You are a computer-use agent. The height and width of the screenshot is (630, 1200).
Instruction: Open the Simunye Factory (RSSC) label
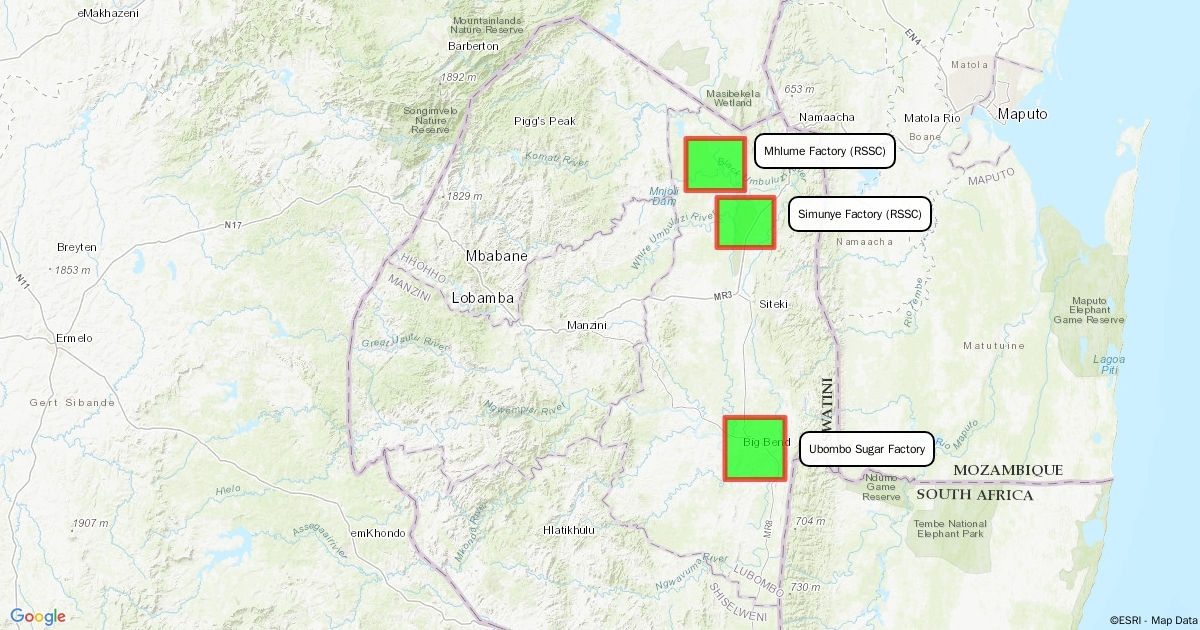(859, 214)
